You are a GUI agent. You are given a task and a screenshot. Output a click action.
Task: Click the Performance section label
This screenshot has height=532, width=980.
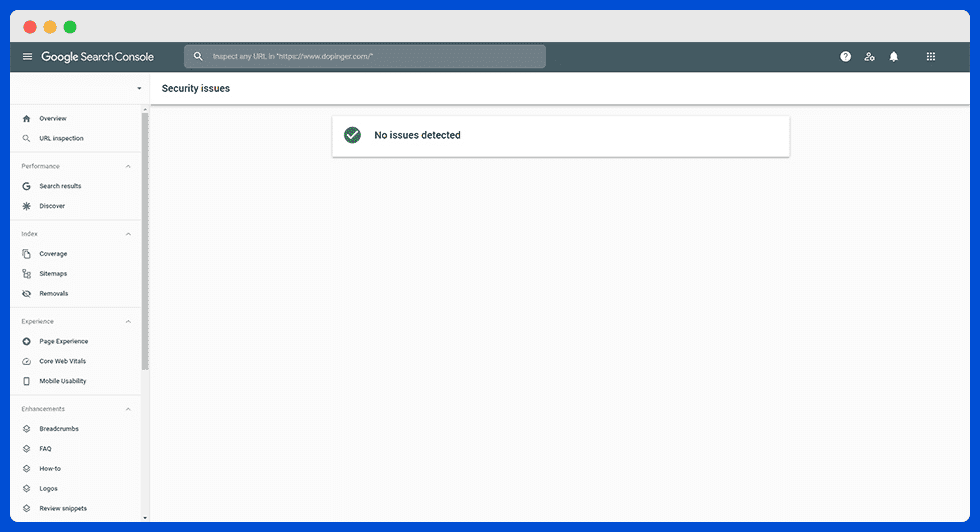[41, 166]
